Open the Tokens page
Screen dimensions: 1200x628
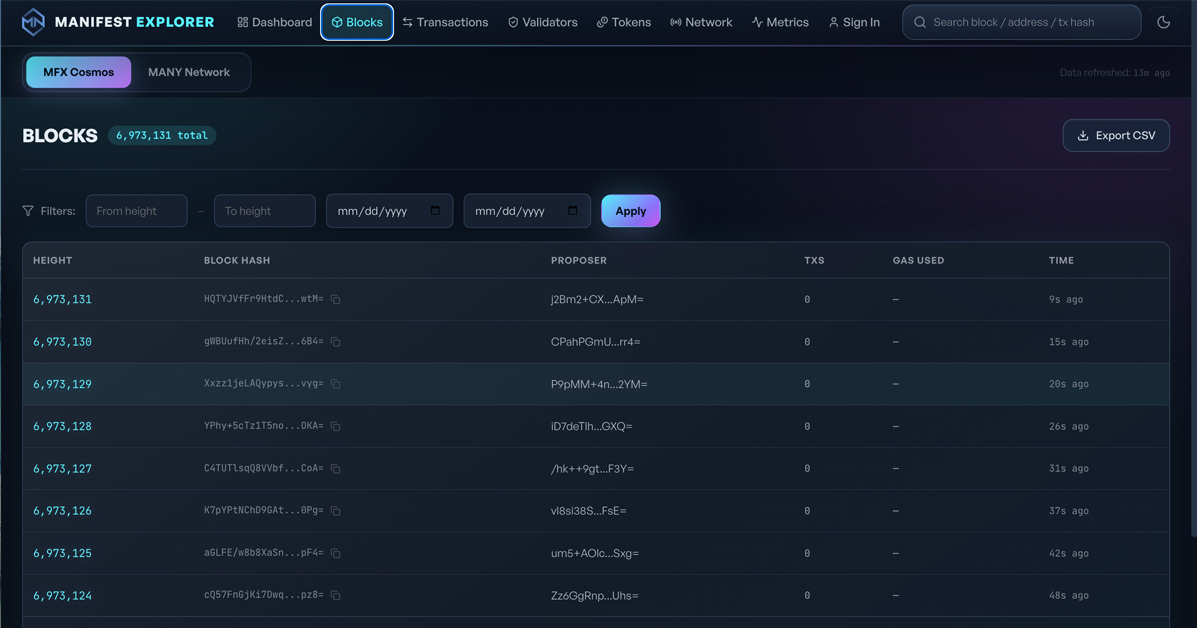(624, 22)
